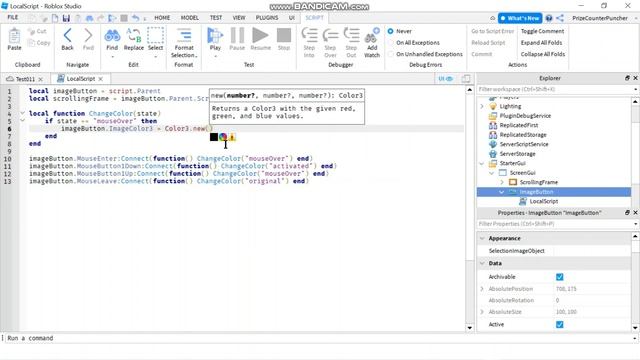The height and width of the screenshot is (360, 640).
Task: Click the Cut tool in Clipboard
Action: click(x=37, y=31)
